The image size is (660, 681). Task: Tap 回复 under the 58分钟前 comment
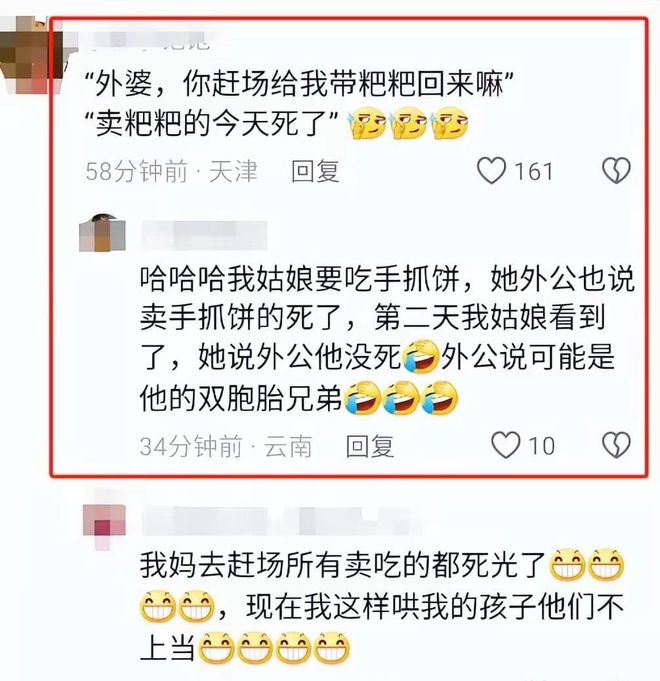[315, 171]
